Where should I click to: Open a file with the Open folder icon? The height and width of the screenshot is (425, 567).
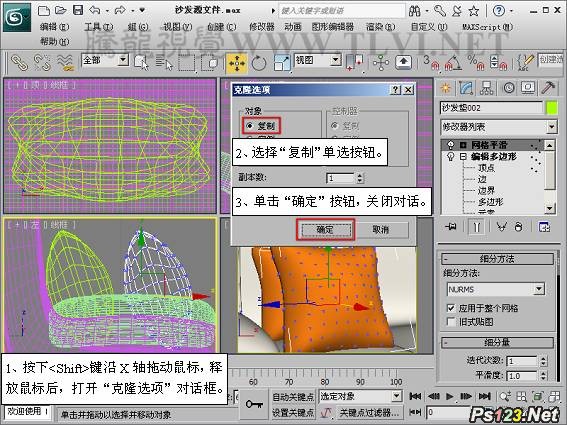click(60, 10)
